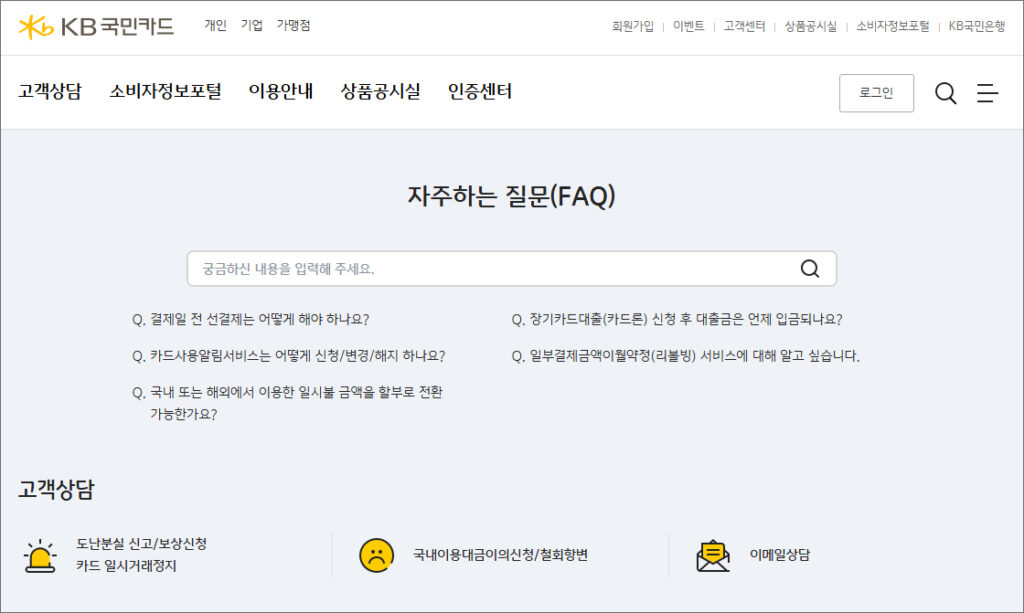Open the hamburger full menu icon
Screen dimensions: 1024x613
coord(987,93)
